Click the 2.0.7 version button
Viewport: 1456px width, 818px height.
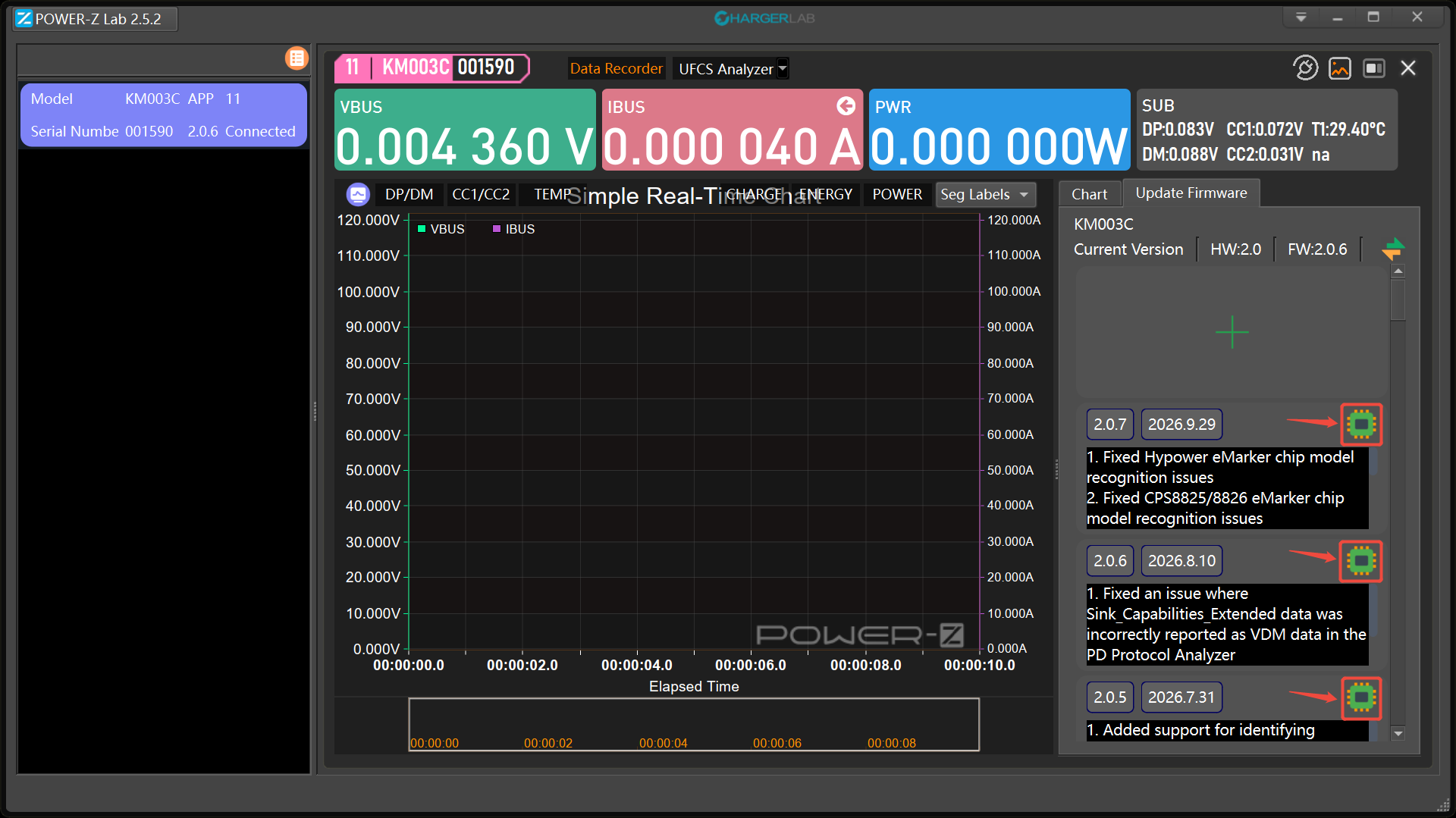1109,425
